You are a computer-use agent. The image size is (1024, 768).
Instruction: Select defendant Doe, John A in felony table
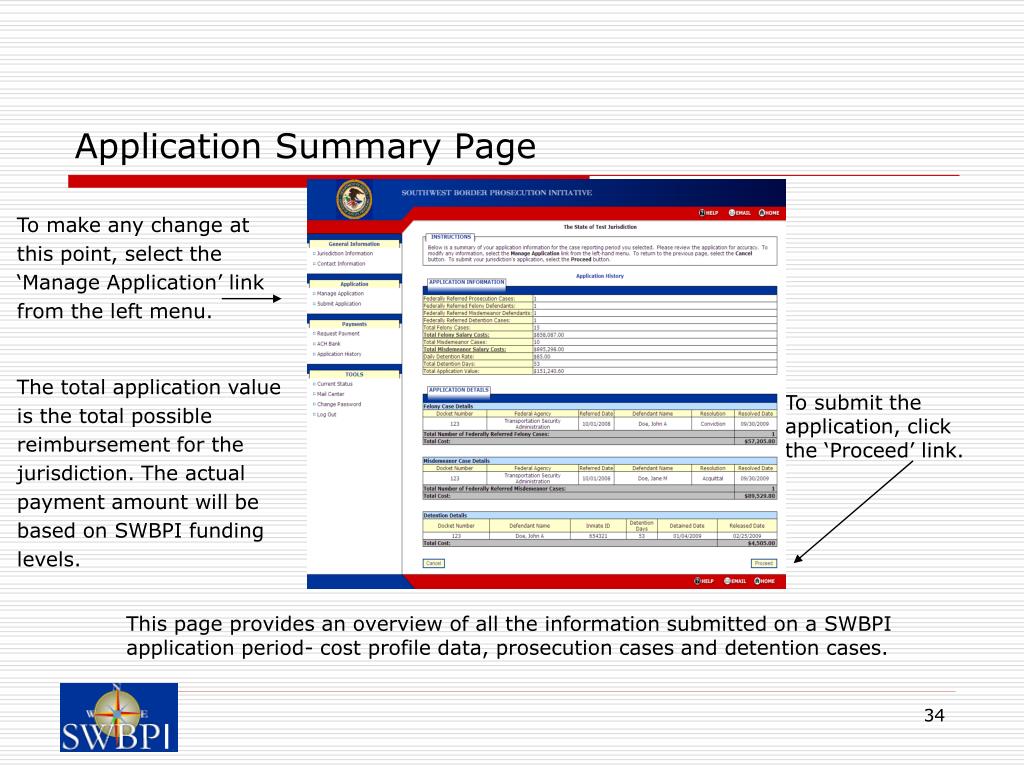tap(652, 424)
